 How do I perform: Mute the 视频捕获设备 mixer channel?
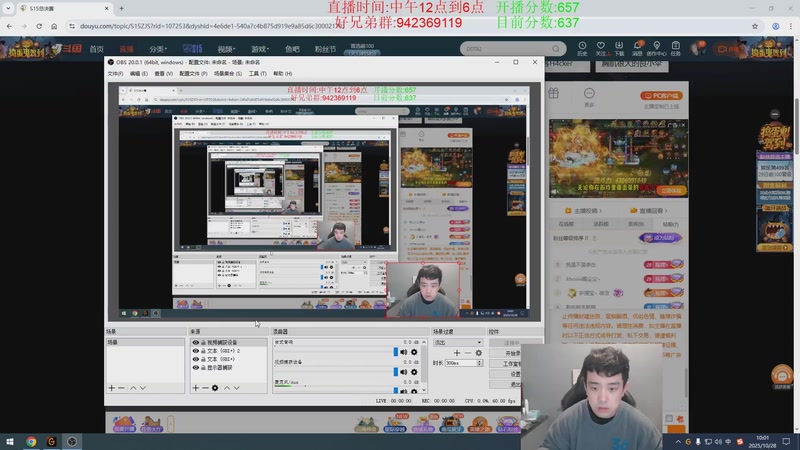404,372
